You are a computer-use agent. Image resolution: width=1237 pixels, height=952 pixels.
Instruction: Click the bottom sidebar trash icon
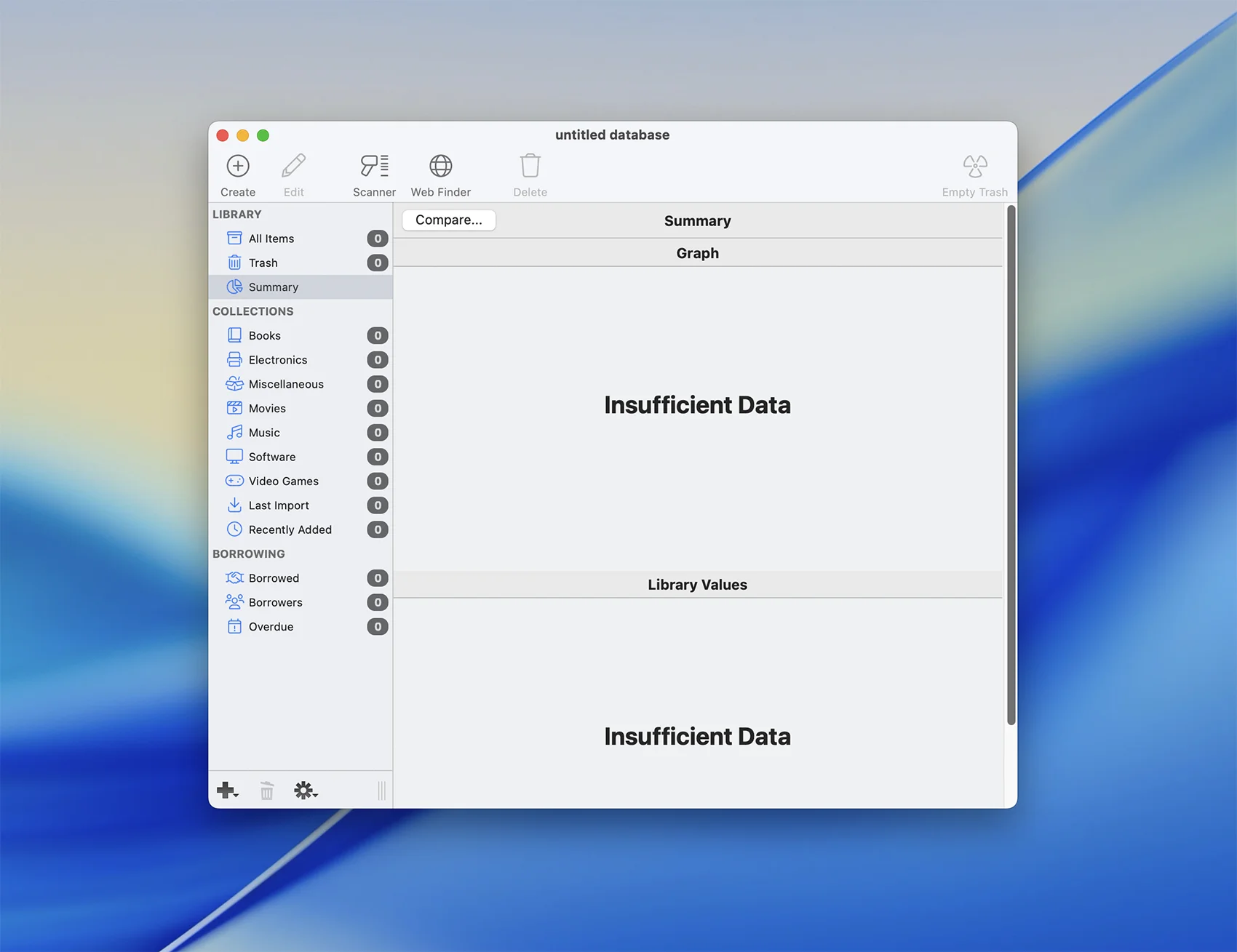pyautogui.click(x=267, y=791)
